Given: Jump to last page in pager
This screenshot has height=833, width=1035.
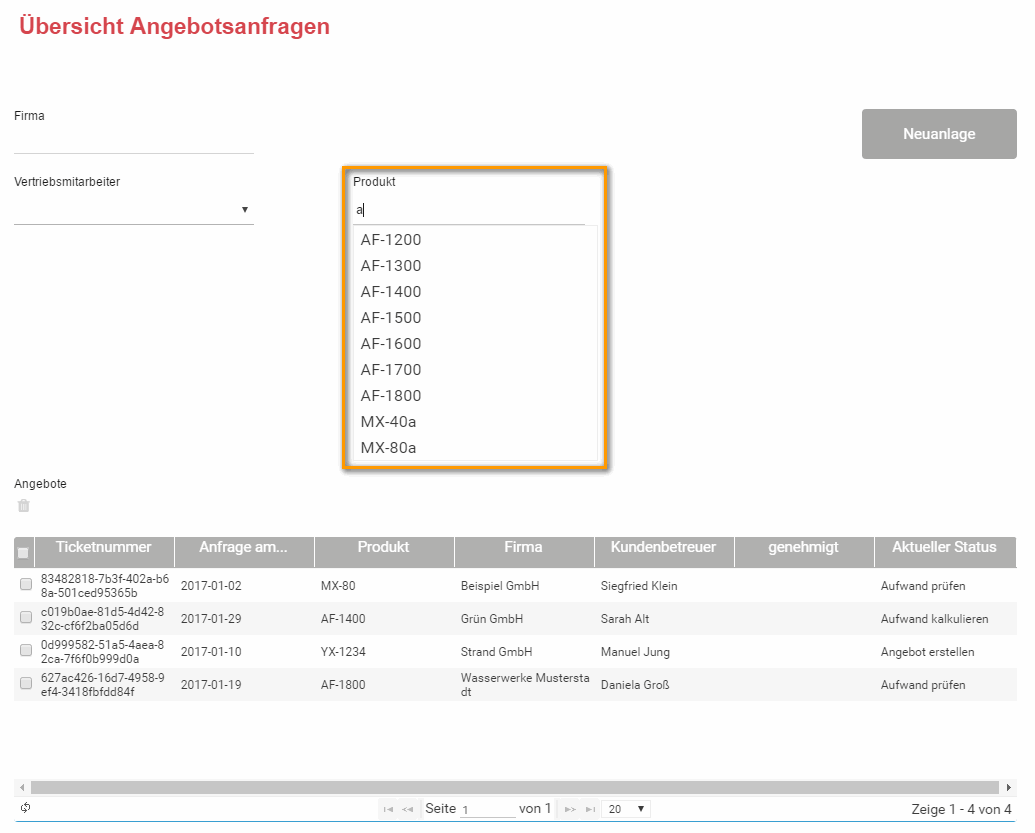Looking at the screenshot, I should (x=590, y=809).
